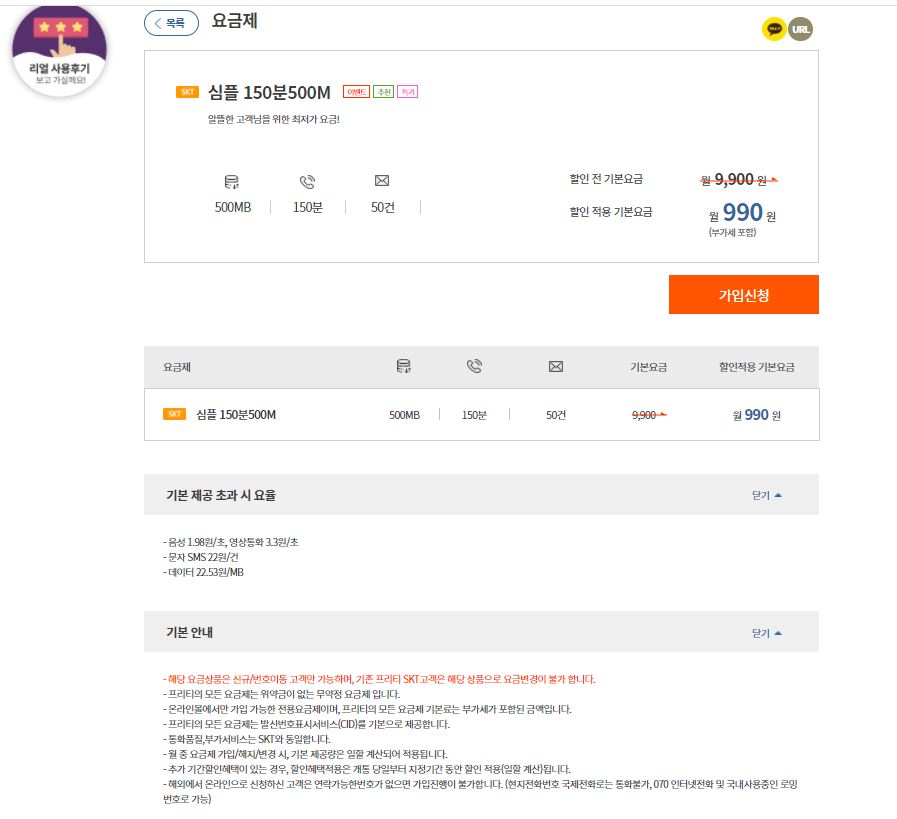Click the URL copy icon
This screenshot has width=897, height=819.
(800, 29)
